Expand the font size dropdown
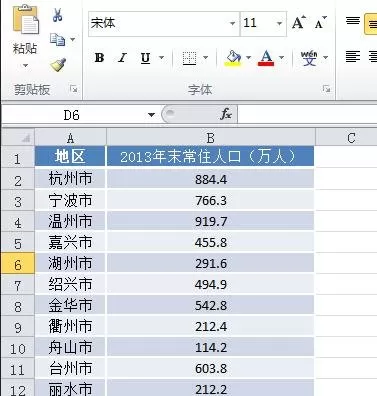Viewport: 377px width, 396px height. (x=280, y=23)
